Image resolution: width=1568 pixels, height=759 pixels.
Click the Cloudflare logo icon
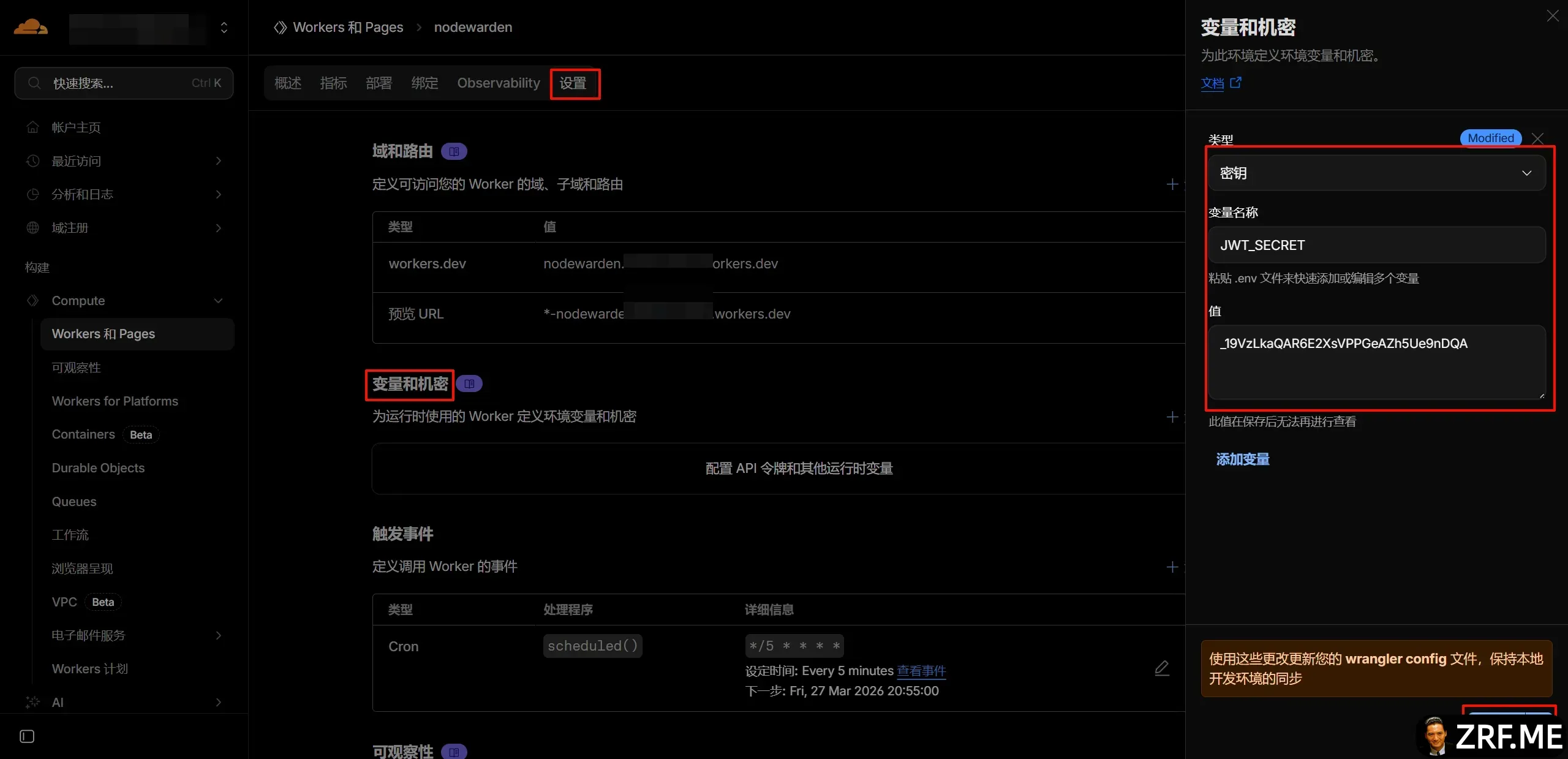pos(31,27)
